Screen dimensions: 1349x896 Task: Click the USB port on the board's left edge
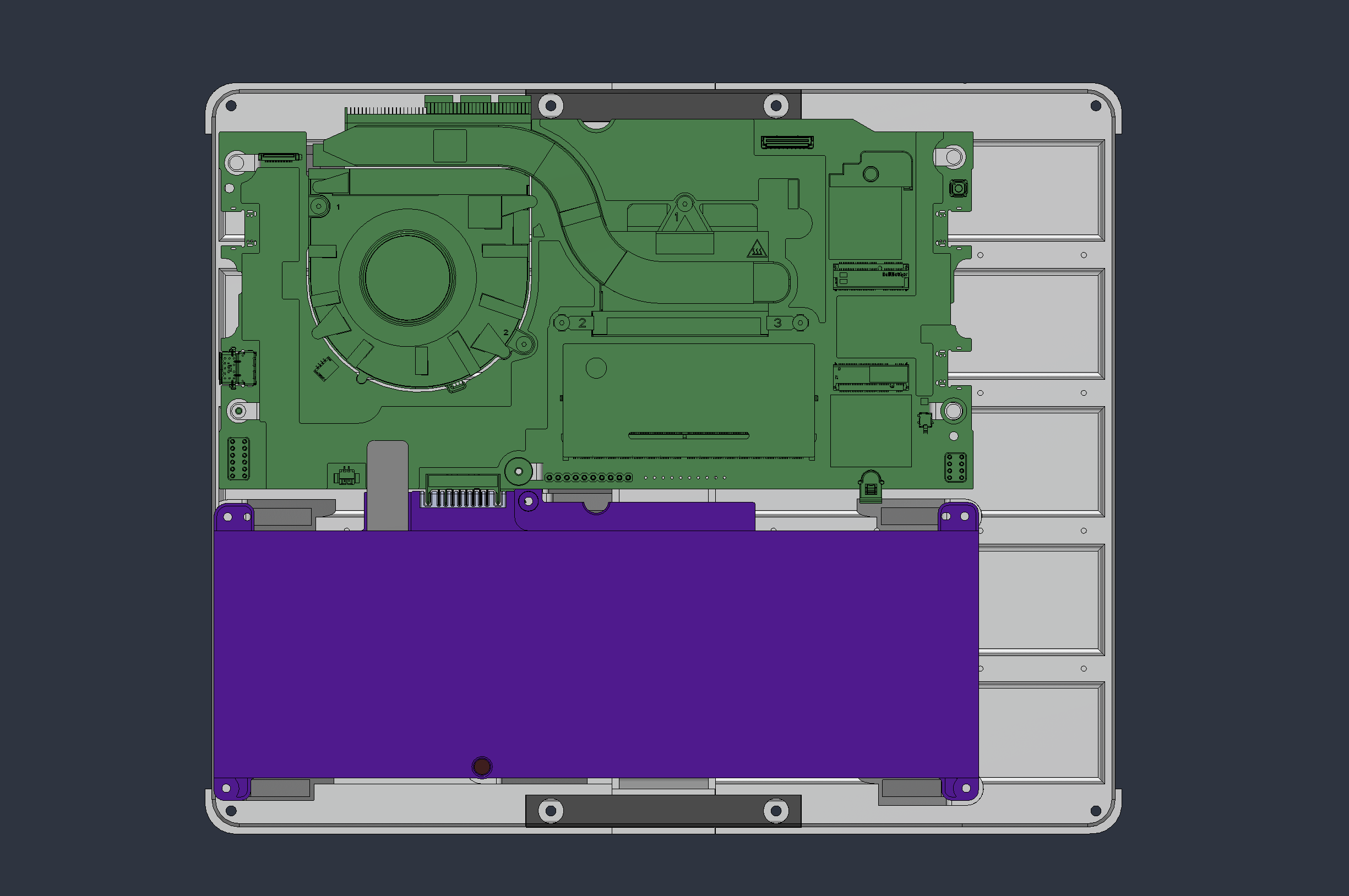click(238, 368)
